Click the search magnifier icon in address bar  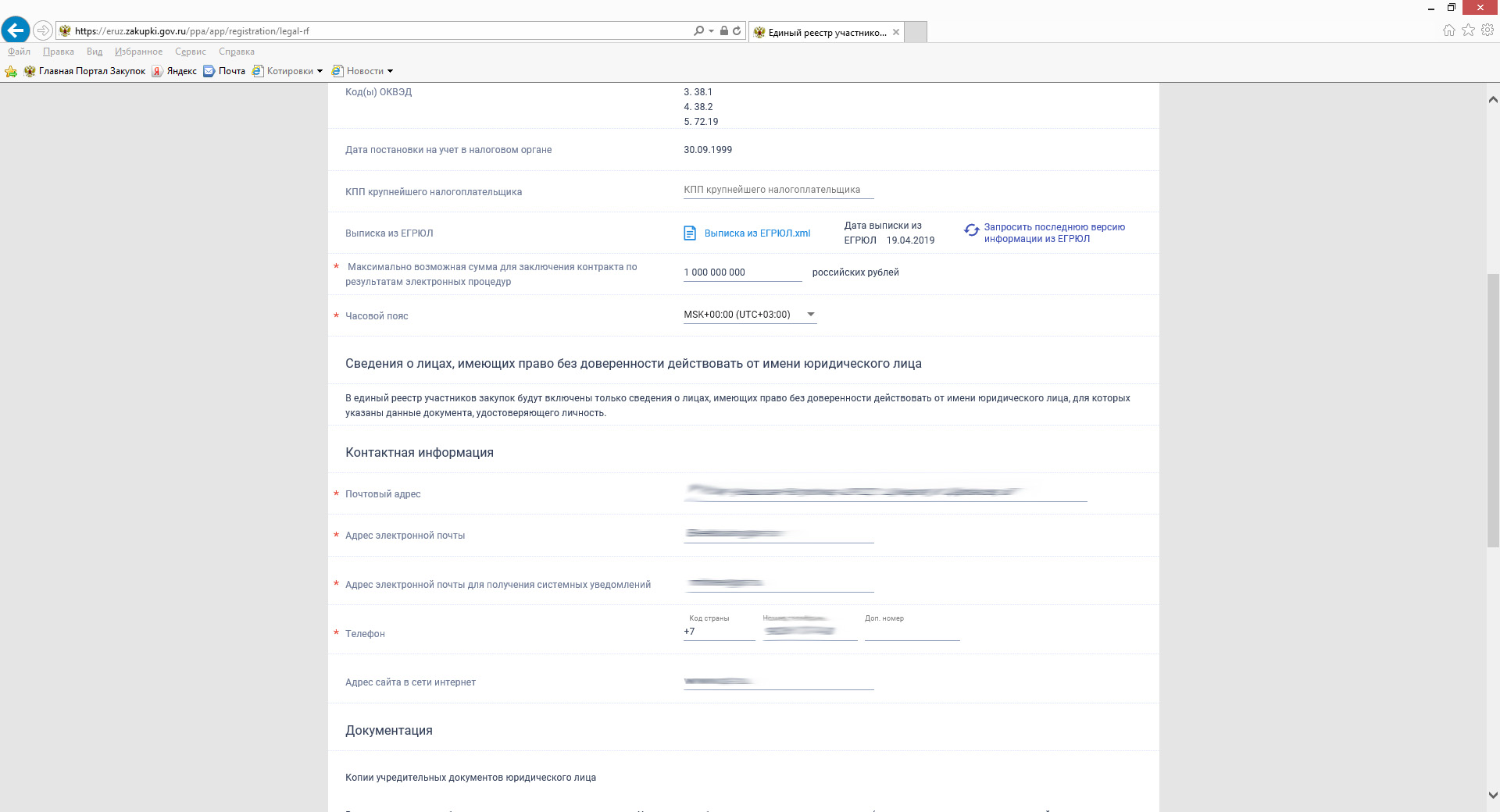(x=698, y=31)
